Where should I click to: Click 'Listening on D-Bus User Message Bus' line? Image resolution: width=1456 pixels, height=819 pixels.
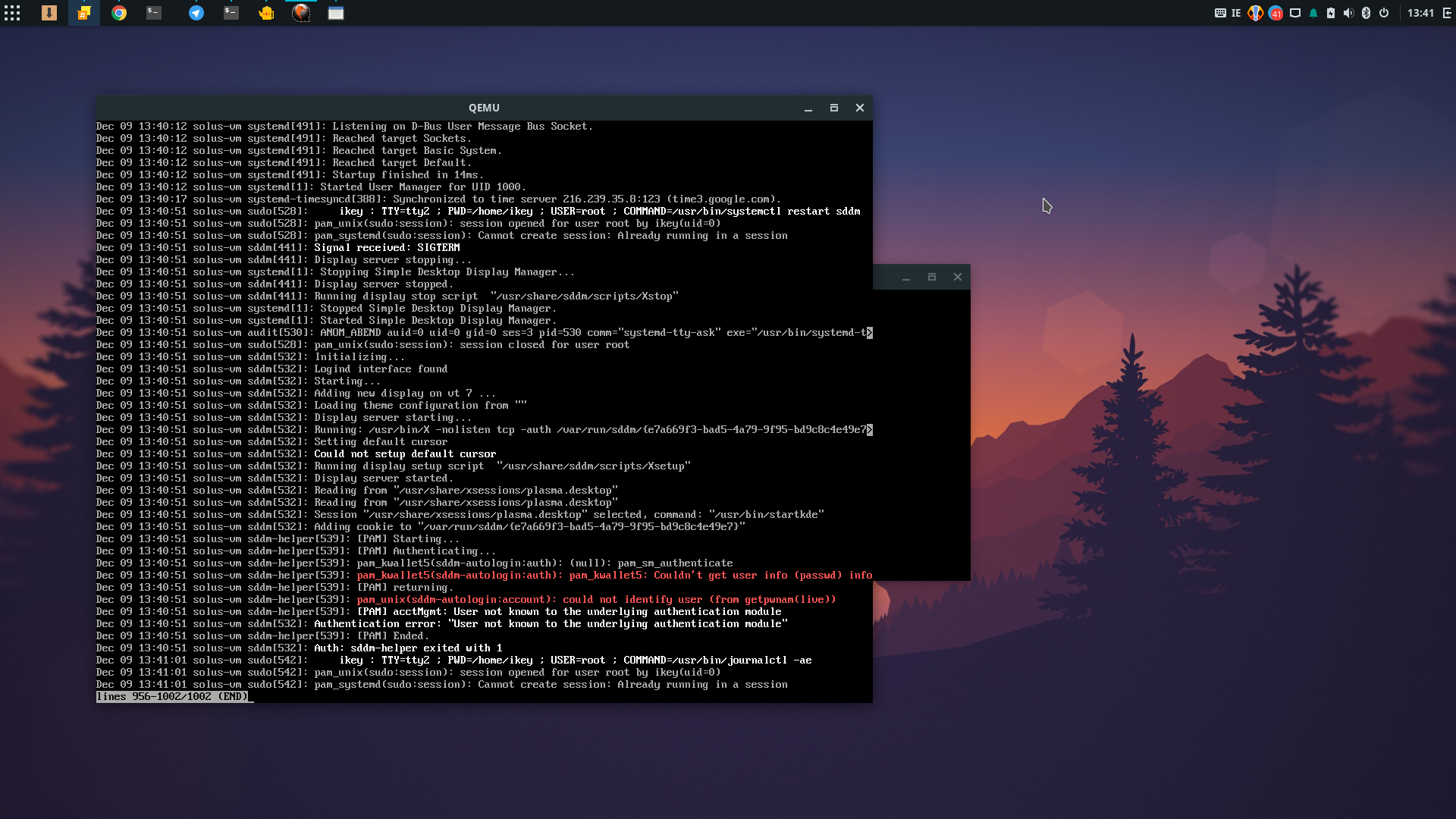pos(345,127)
